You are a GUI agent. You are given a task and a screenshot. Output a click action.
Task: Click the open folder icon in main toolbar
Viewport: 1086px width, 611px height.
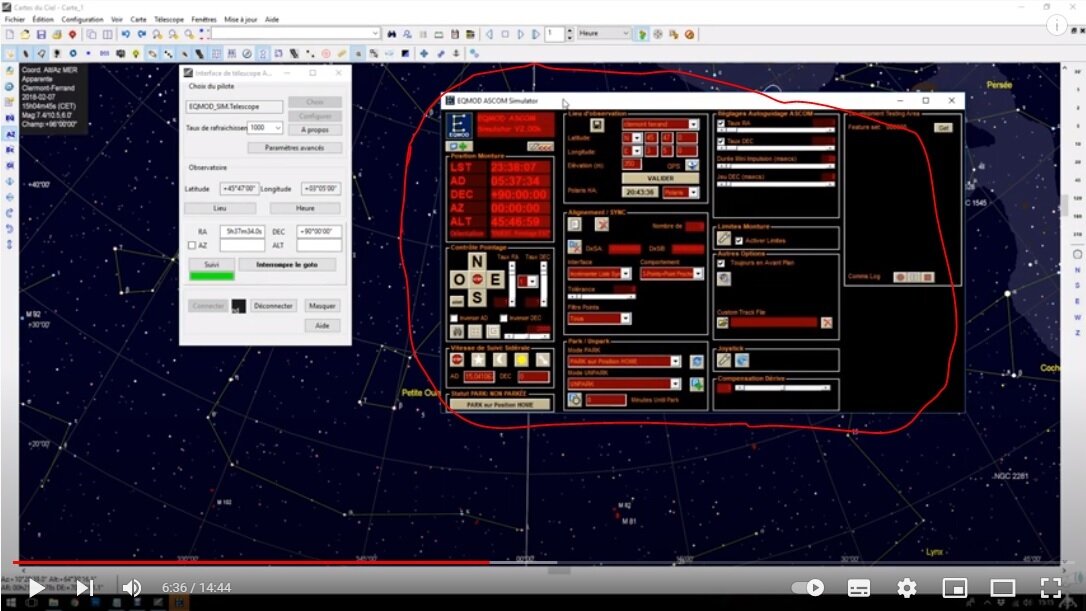click(25, 34)
